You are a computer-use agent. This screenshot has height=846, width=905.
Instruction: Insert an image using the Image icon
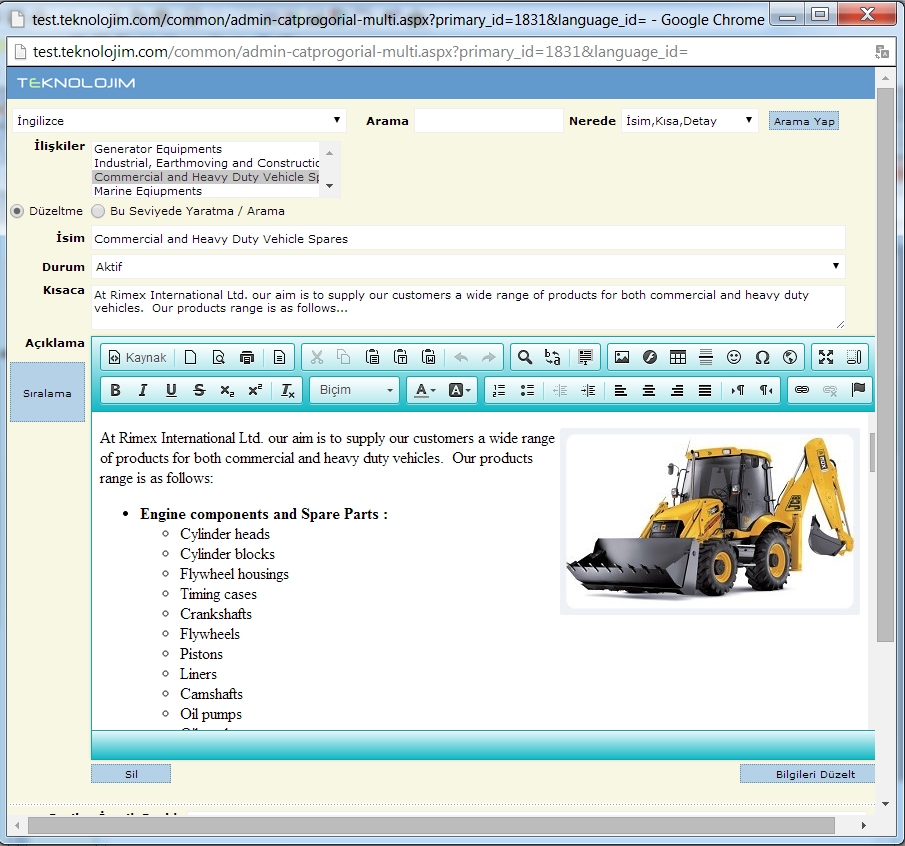pos(622,357)
